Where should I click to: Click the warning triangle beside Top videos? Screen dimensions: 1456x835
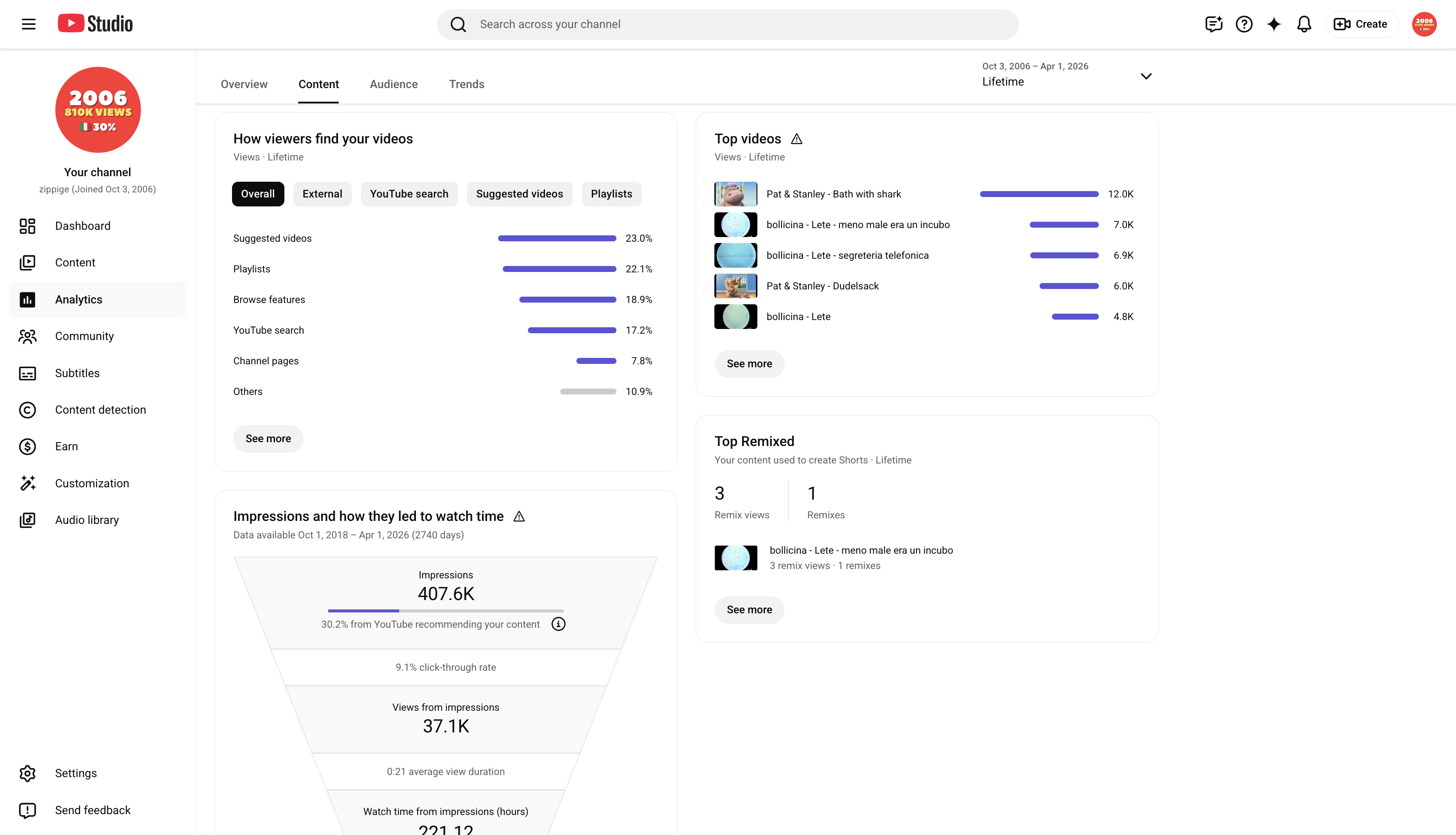797,139
